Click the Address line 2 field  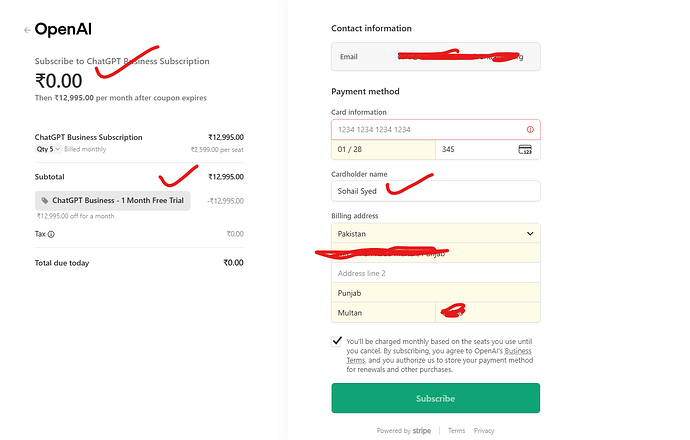[x=435, y=273]
